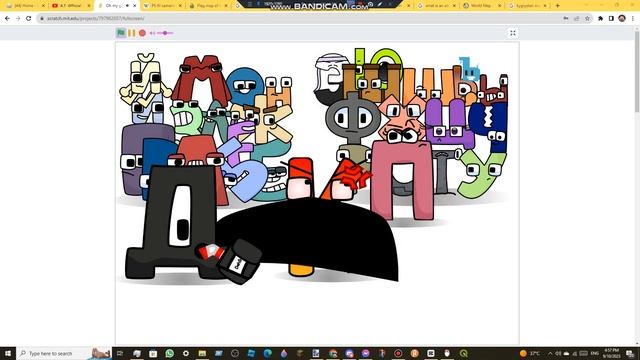The height and width of the screenshot is (360, 640).
Task: Open the Windows Start menu
Action: point(8,353)
